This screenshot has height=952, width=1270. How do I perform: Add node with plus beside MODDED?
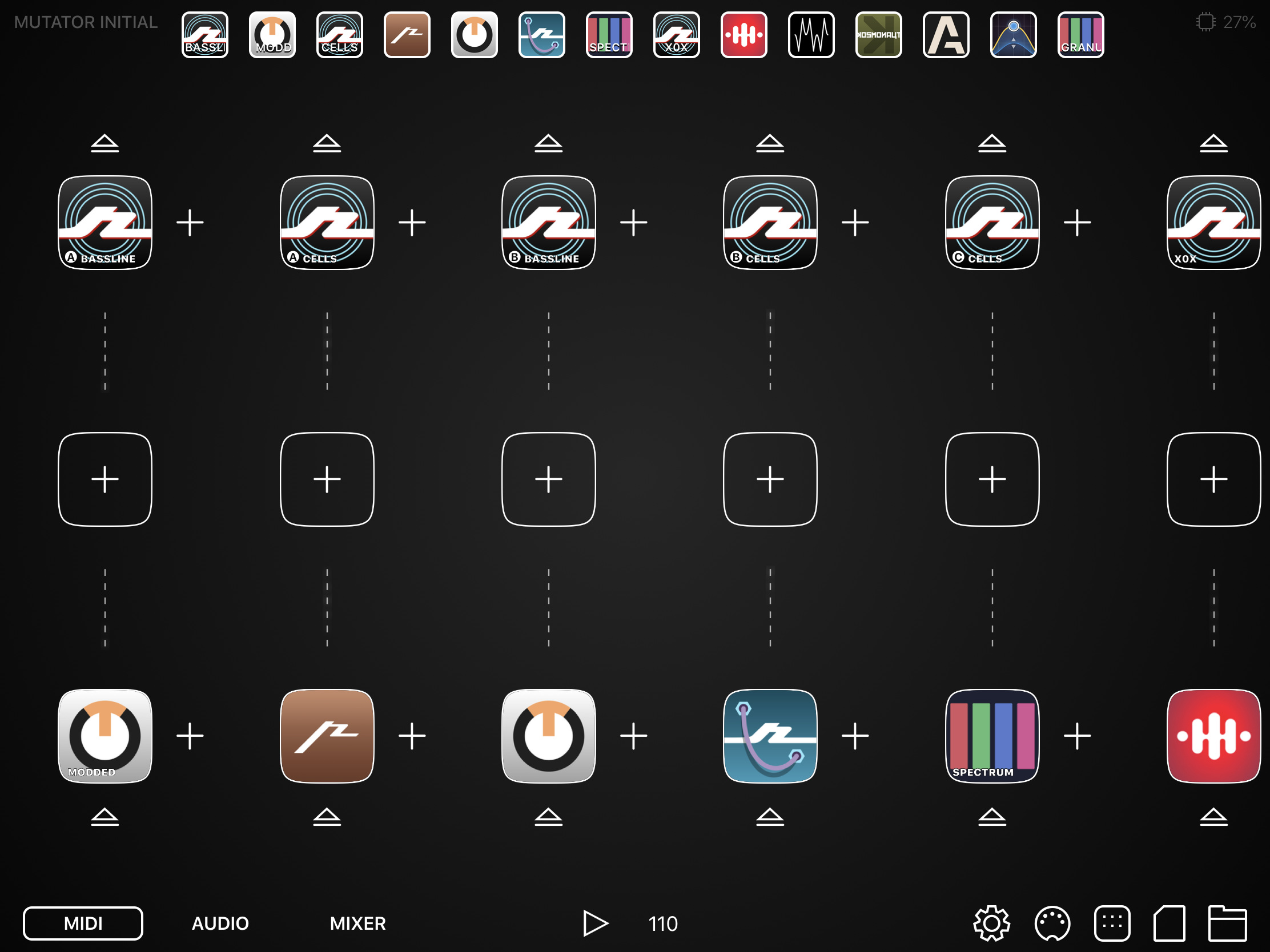[190, 736]
